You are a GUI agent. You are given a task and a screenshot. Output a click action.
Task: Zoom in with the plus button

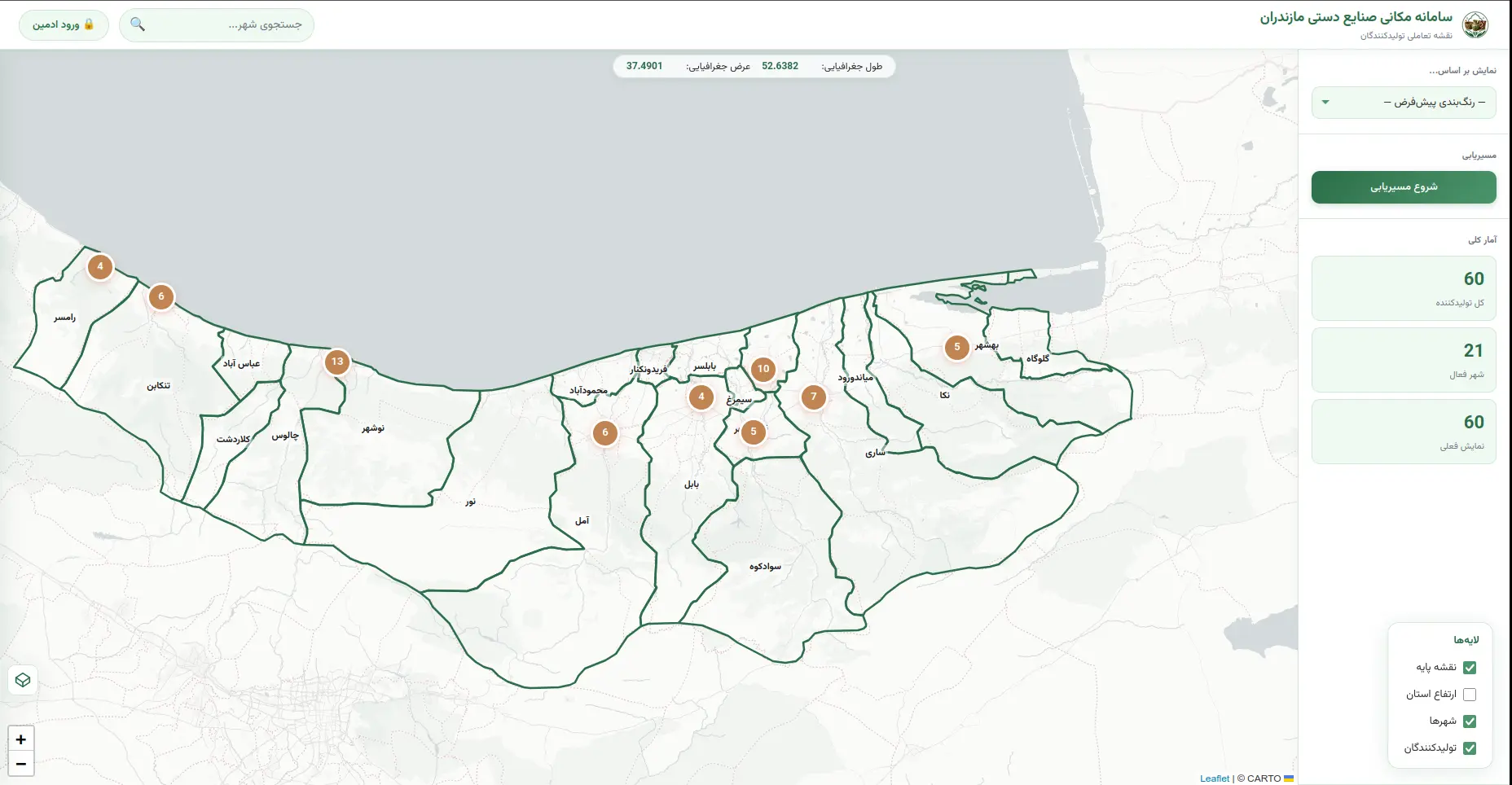21,739
